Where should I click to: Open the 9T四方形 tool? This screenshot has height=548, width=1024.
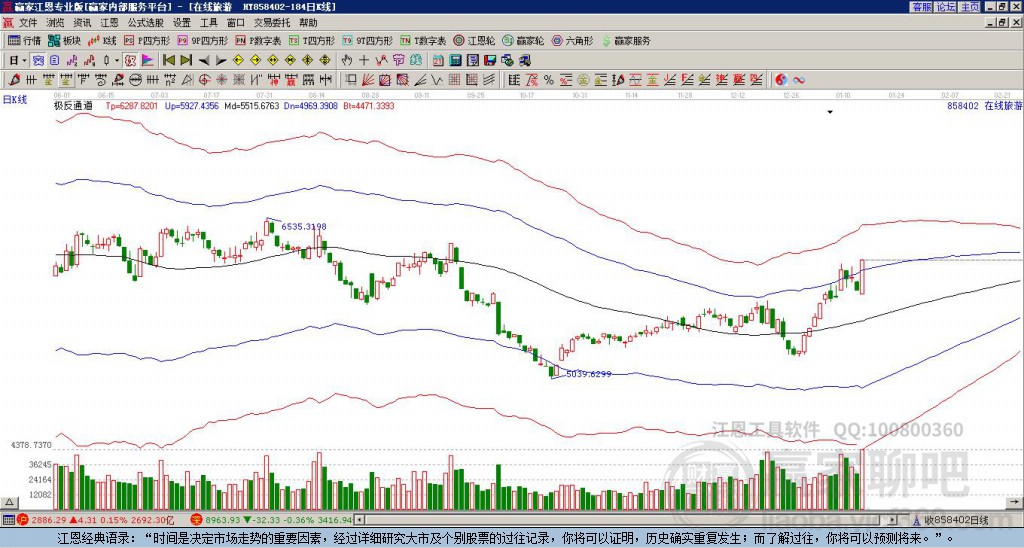click(368, 40)
